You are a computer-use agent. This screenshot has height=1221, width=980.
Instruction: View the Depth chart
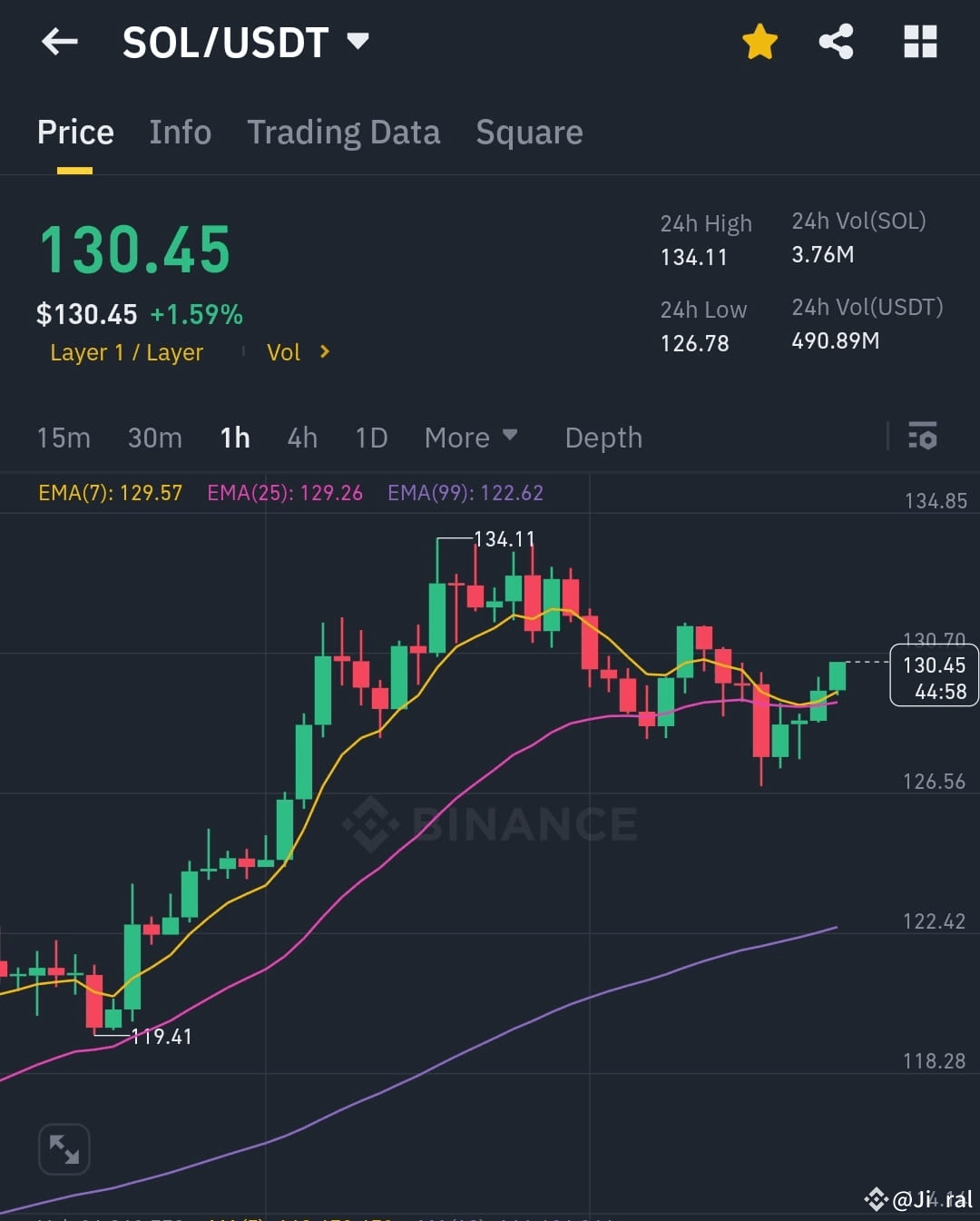coord(603,438)
